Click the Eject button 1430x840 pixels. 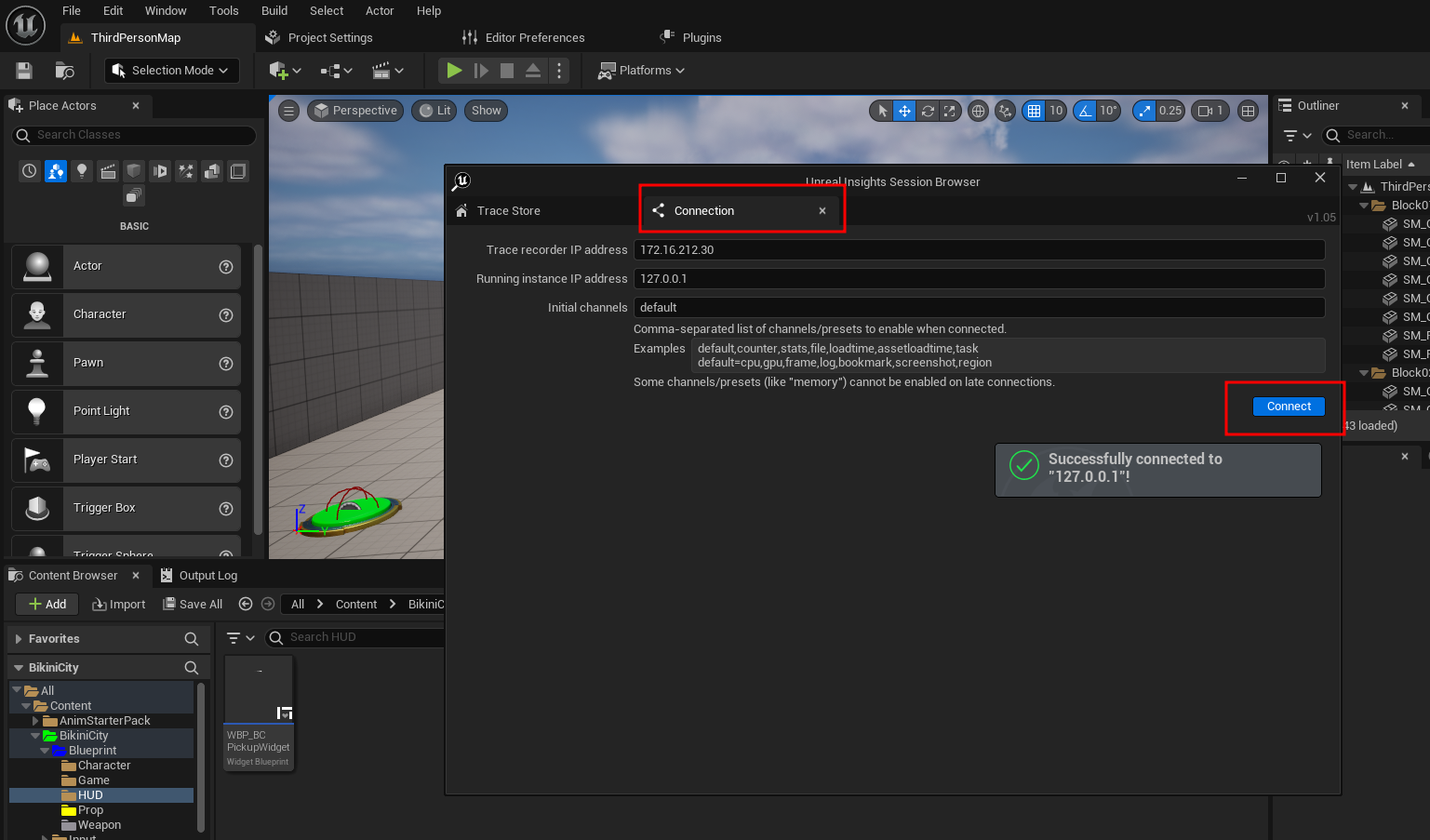point(533,71)
